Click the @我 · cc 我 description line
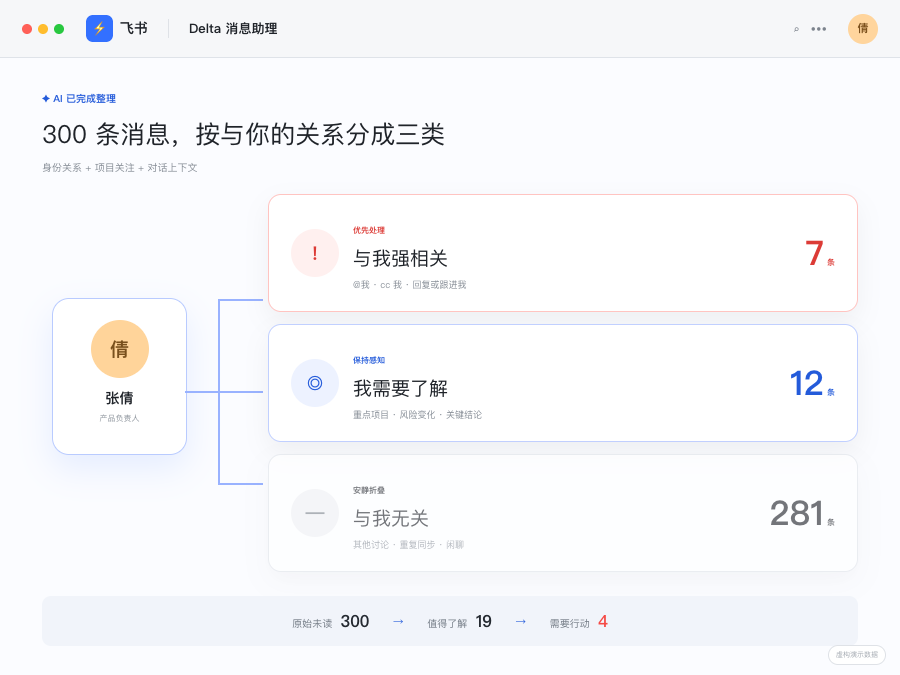This screenshot has height=675, width=900. pos(409,285)
